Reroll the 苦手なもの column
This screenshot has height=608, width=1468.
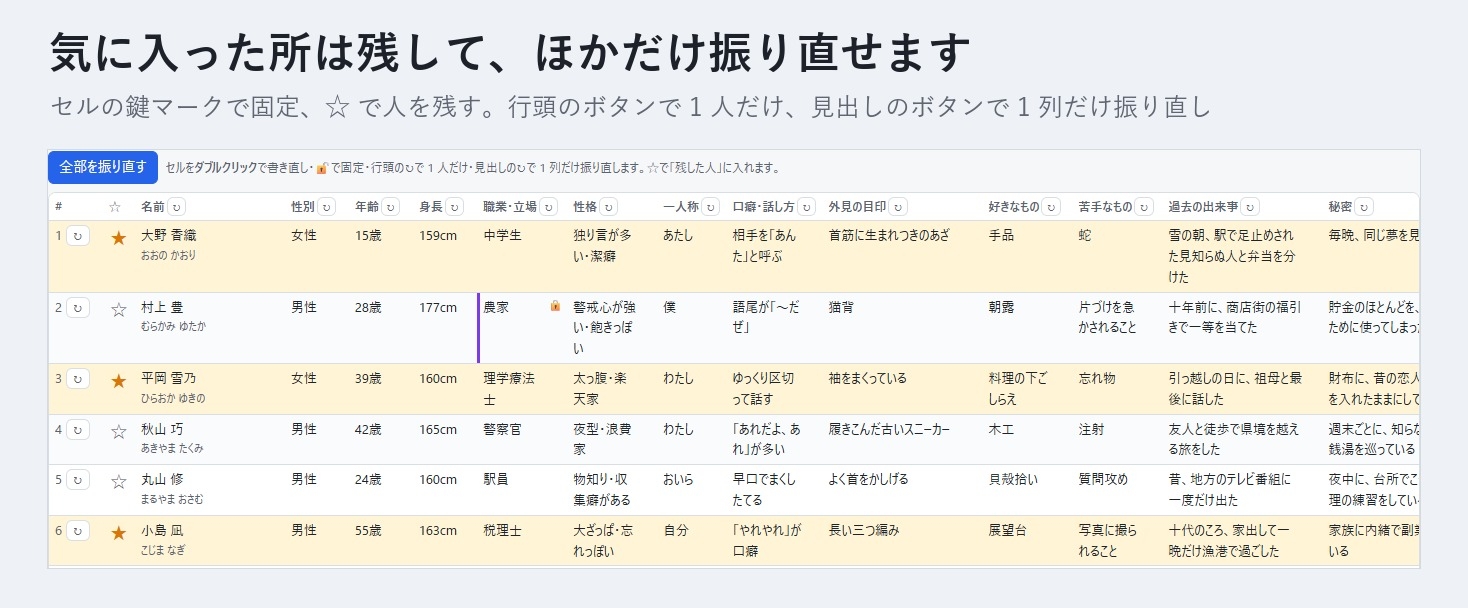[x=1144, y=207]
